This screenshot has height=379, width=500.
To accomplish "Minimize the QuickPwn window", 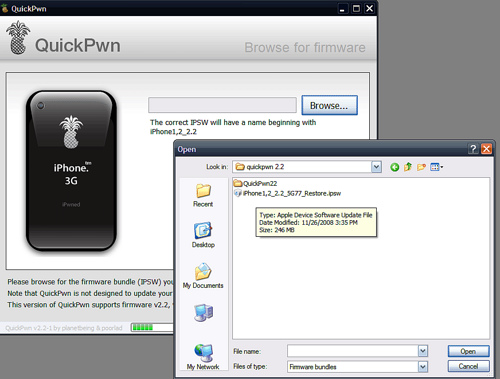I will (342, 8).
